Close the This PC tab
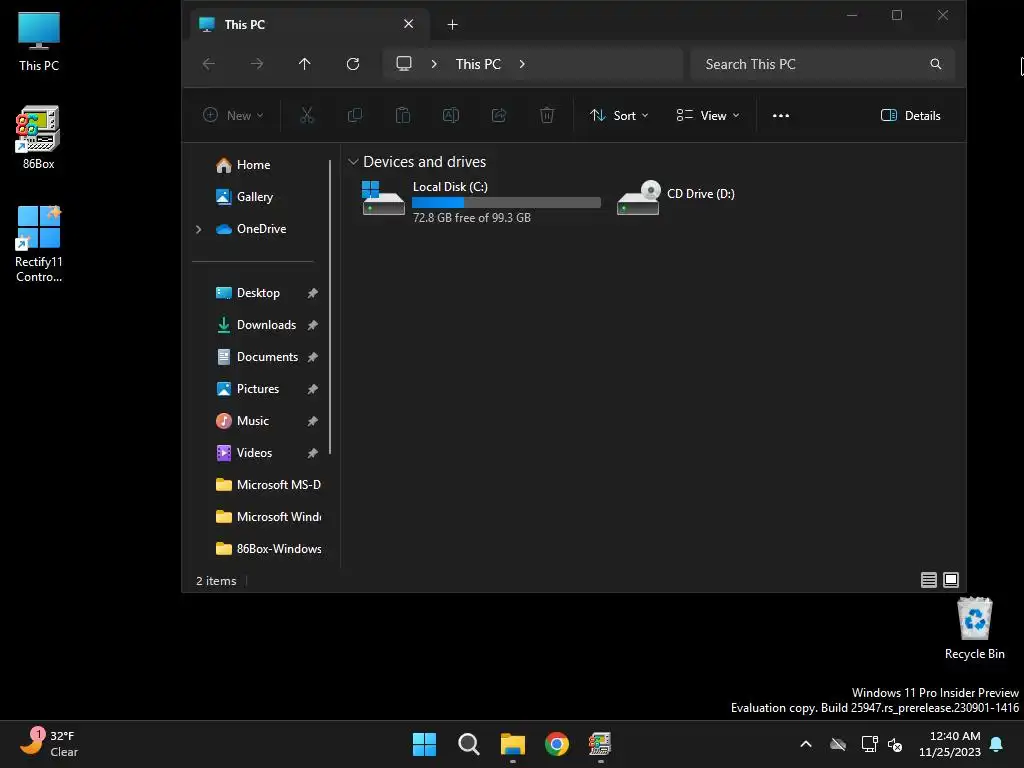Screen dimensions: 1024x768 [409, 24]
